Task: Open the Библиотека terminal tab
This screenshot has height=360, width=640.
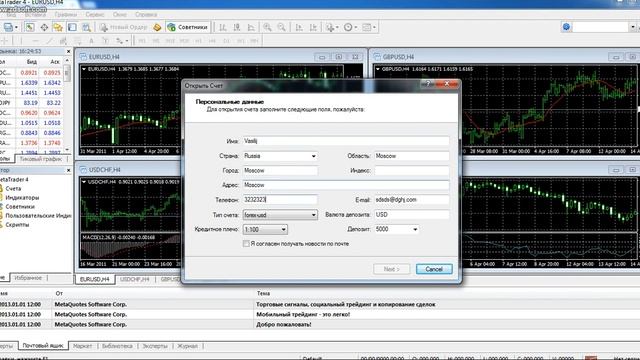Action: click(x=117, y=346)
